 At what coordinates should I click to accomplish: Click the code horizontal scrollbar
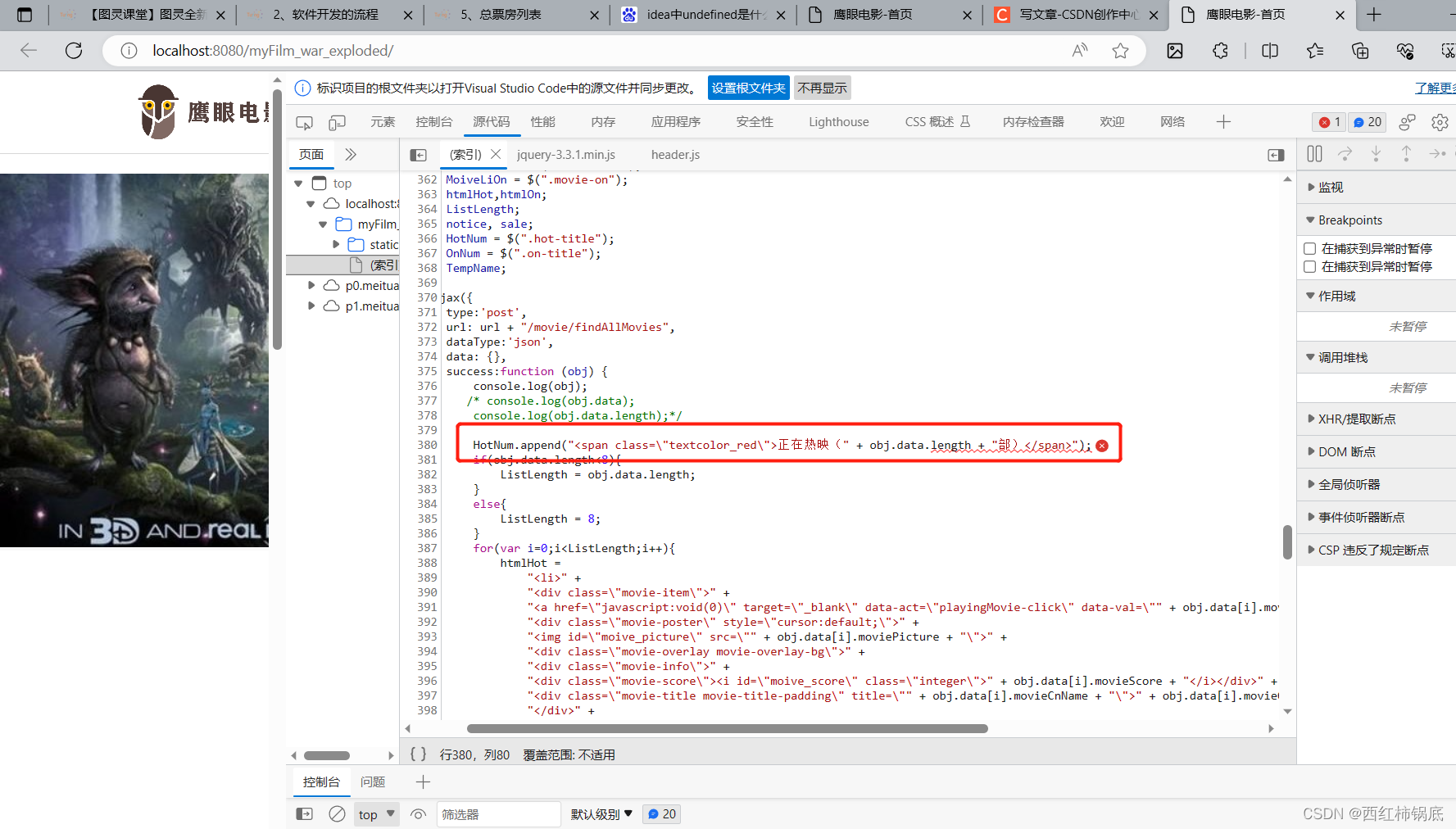coord(727,728)
